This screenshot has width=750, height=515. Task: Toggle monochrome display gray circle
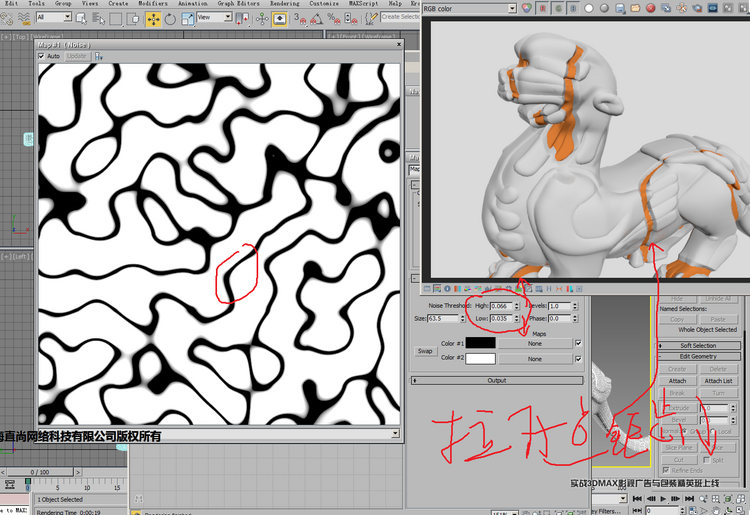tap(604, 8)
